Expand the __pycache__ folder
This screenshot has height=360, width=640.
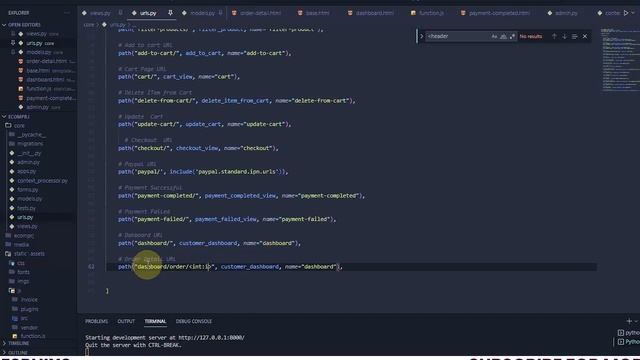(31, 135)
